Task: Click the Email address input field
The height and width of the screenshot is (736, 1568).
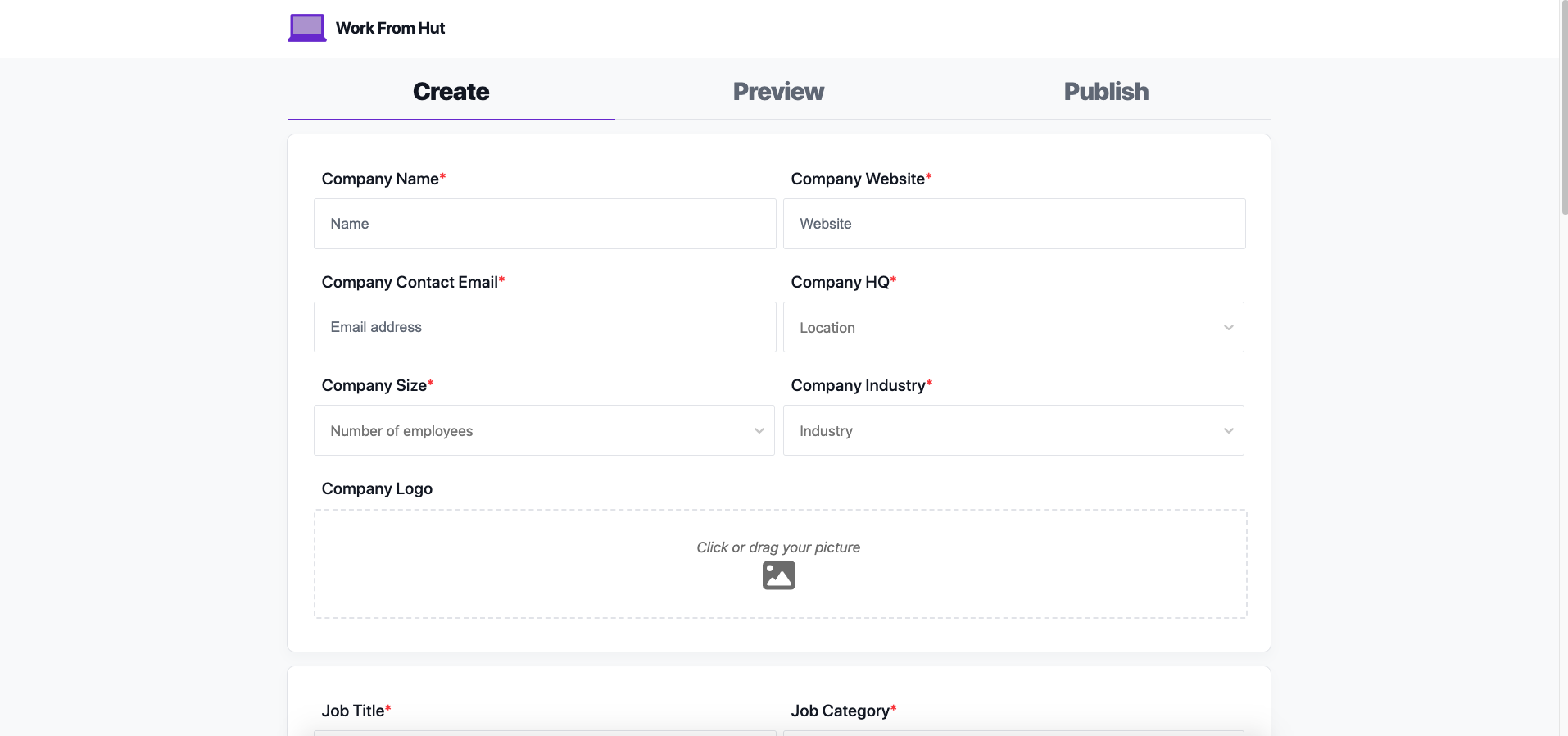Action: 545,327
